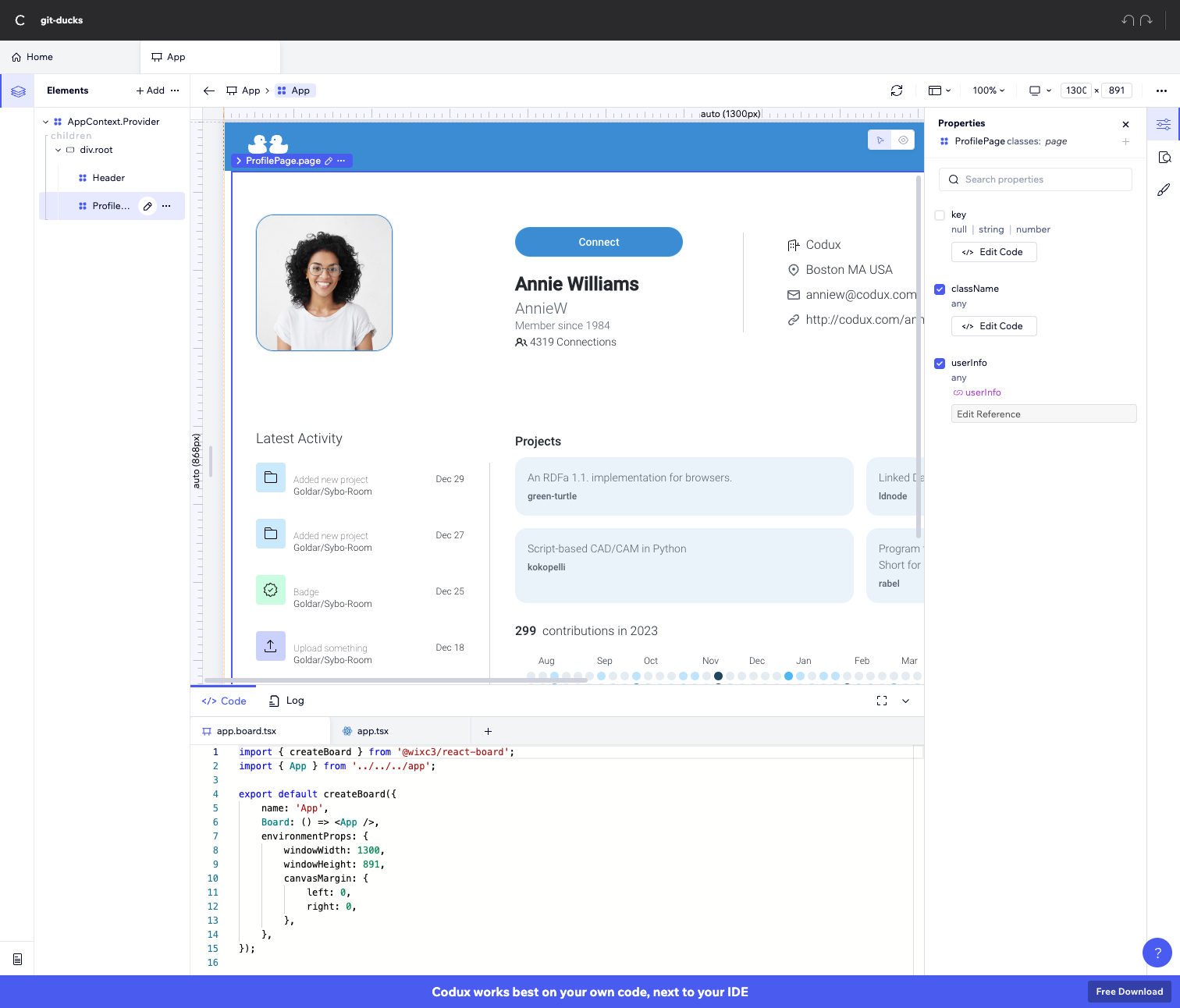Select Header in elements tree
1180x1008 pixels.
108,178
